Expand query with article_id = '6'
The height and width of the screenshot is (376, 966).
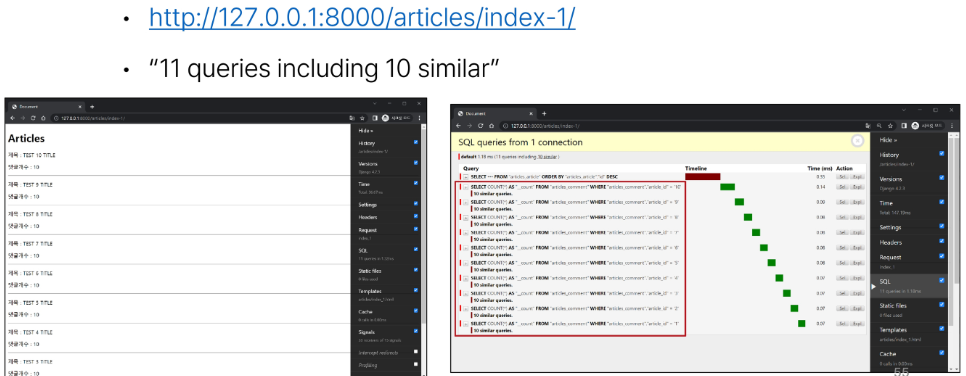point(466,247)
